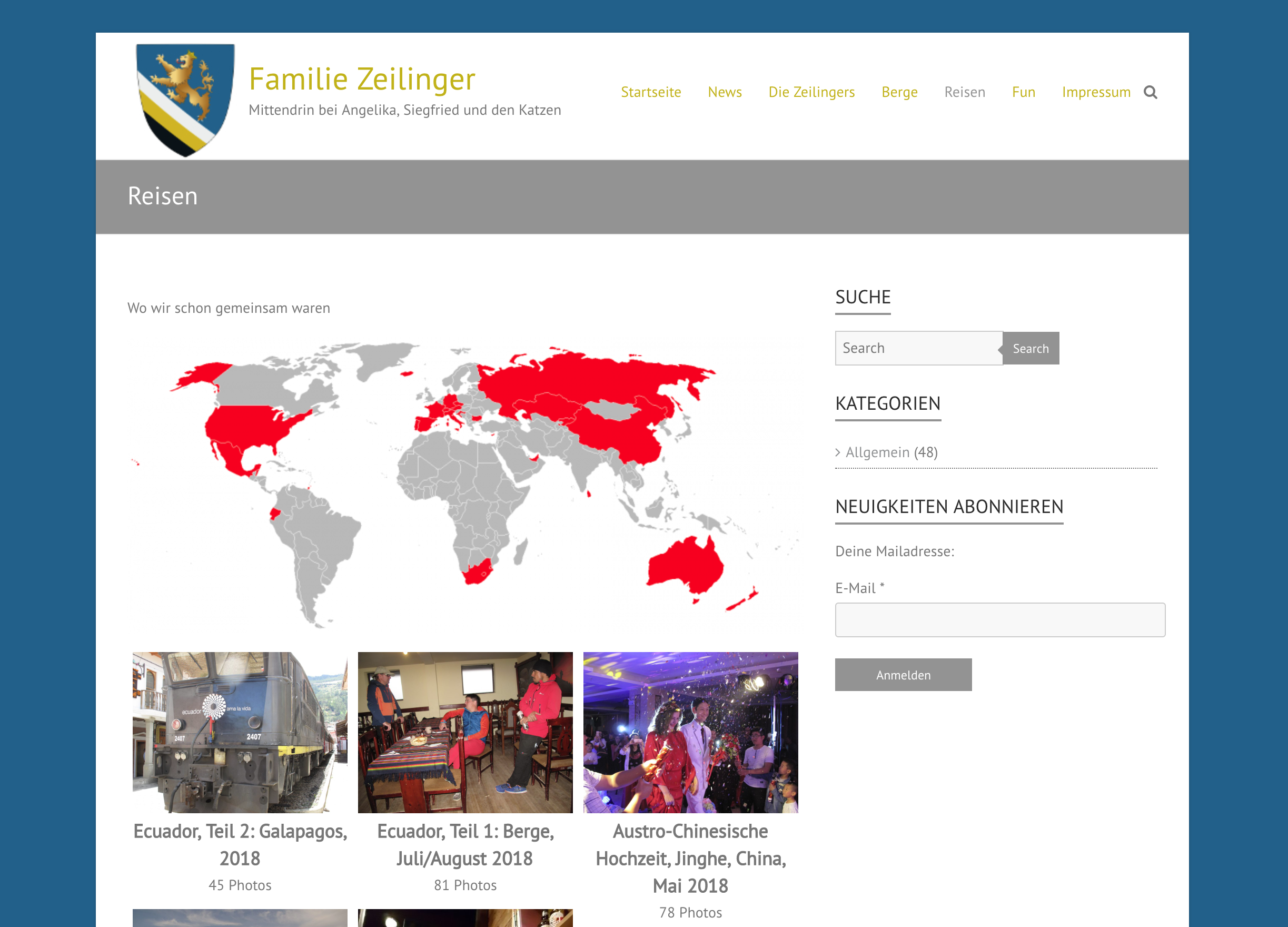Open the Ecuador Teil 1 dining room thumbnail
This screenshot has width=1288, height=927.
(465, 732)
